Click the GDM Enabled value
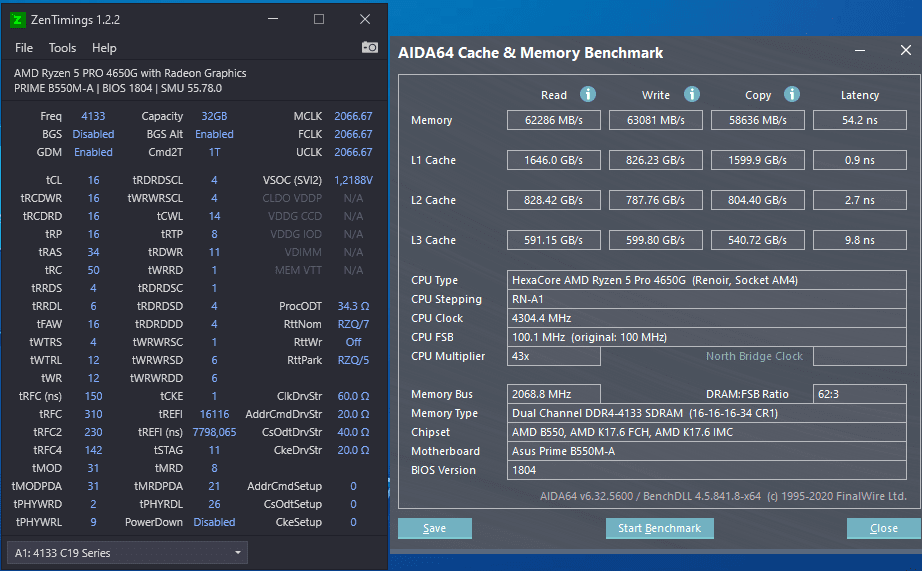Image resolution: width=922 pixels, height=571 pixels. click(x=93, y=152)
